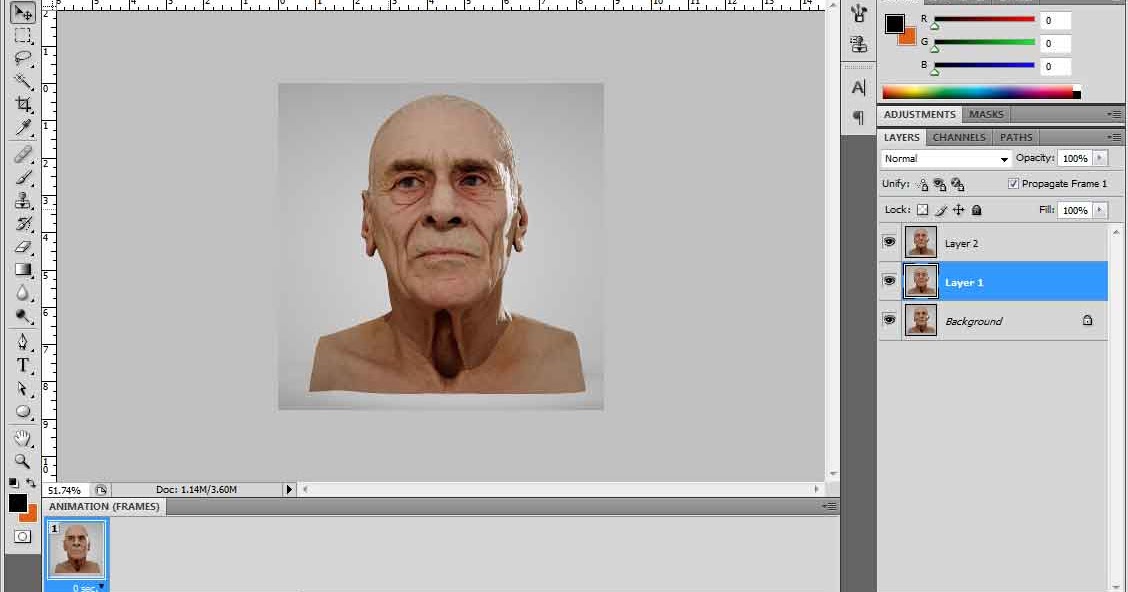
Task: Toggle Quick Mask mode
Action: [23, 537]
